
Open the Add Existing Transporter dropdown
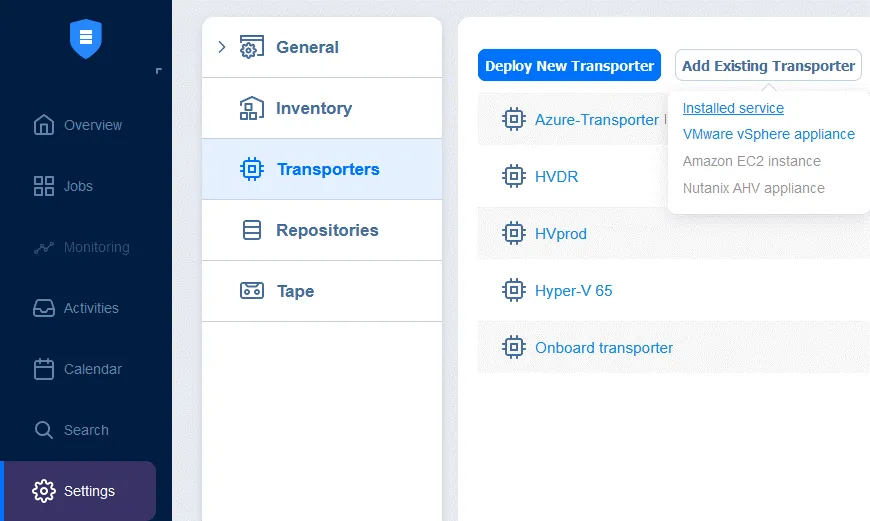[768, 66]
